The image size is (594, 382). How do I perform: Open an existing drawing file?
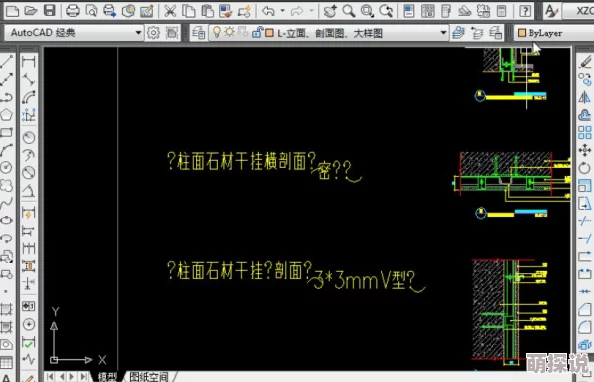click(31, 11)
